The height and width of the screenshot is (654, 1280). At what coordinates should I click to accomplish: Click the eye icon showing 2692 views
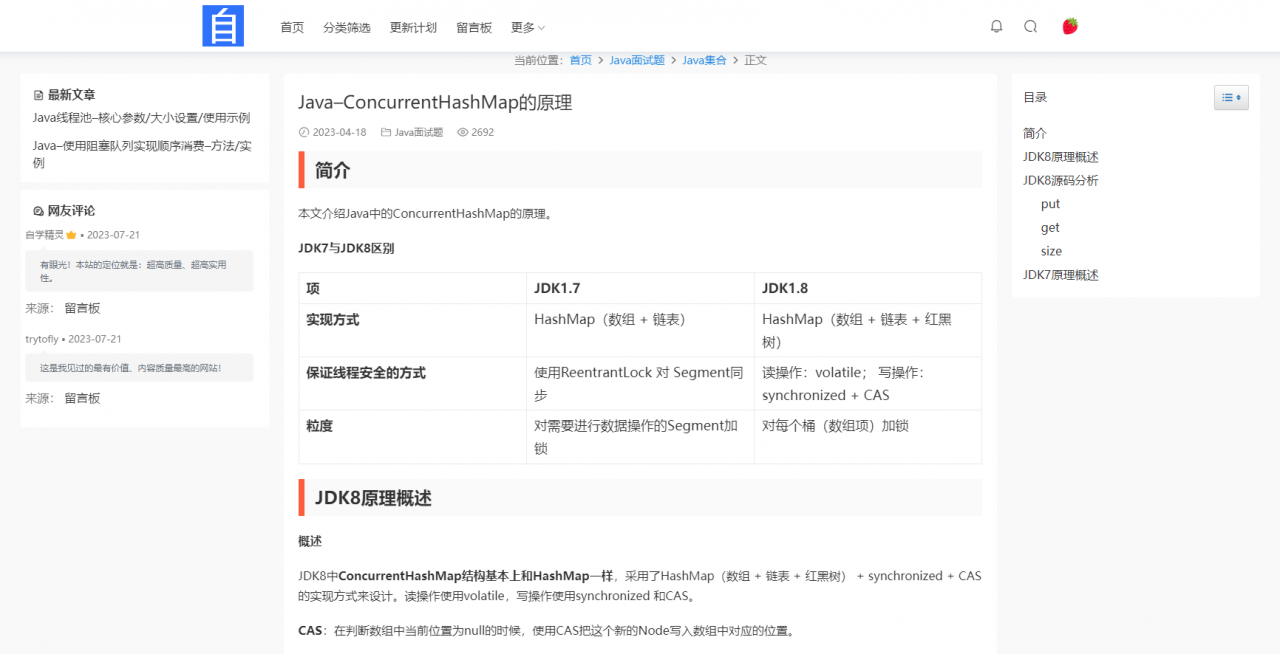pyautogui.click(x=462, y=131)
